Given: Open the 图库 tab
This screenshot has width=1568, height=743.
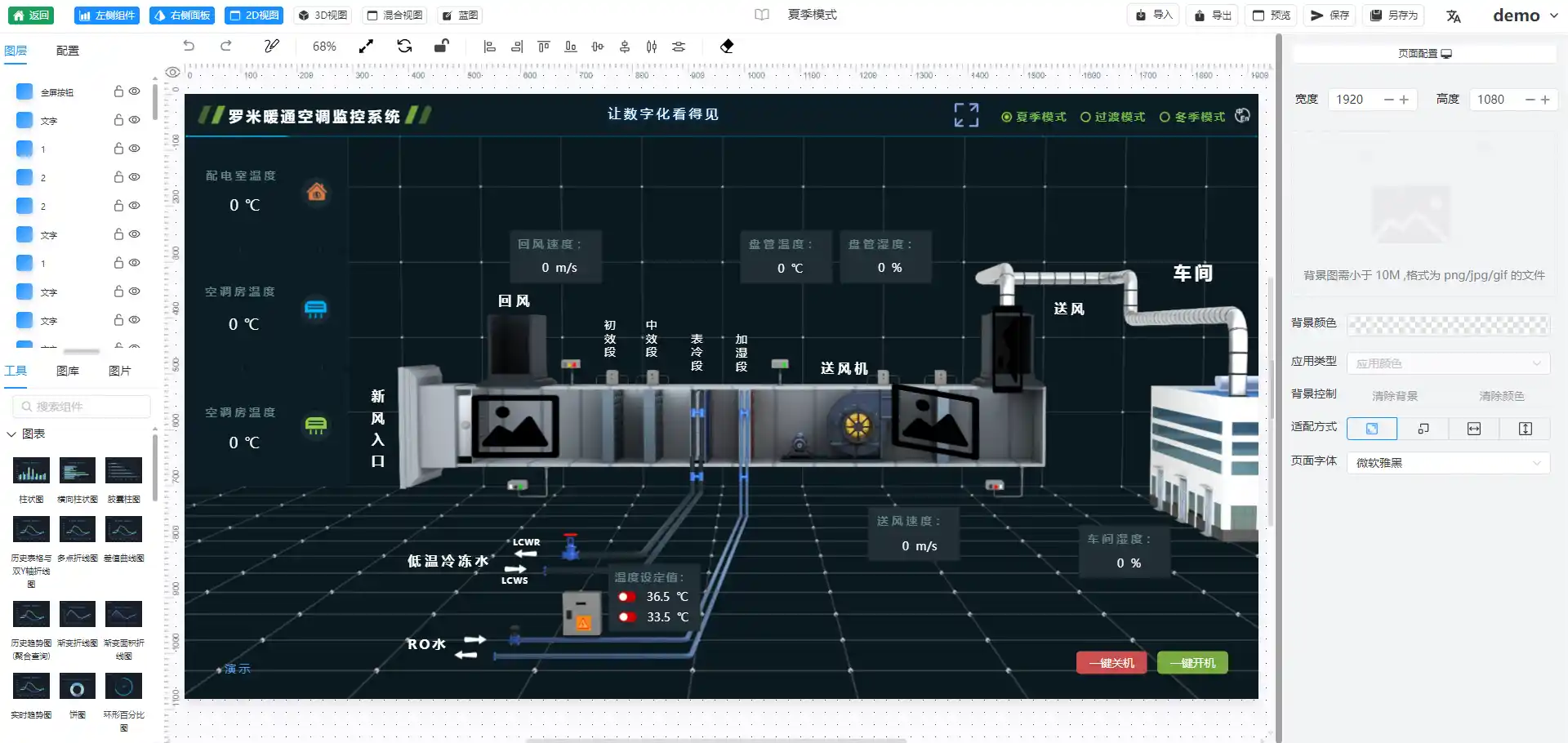Looking at the screenshot, I should 68,371.
